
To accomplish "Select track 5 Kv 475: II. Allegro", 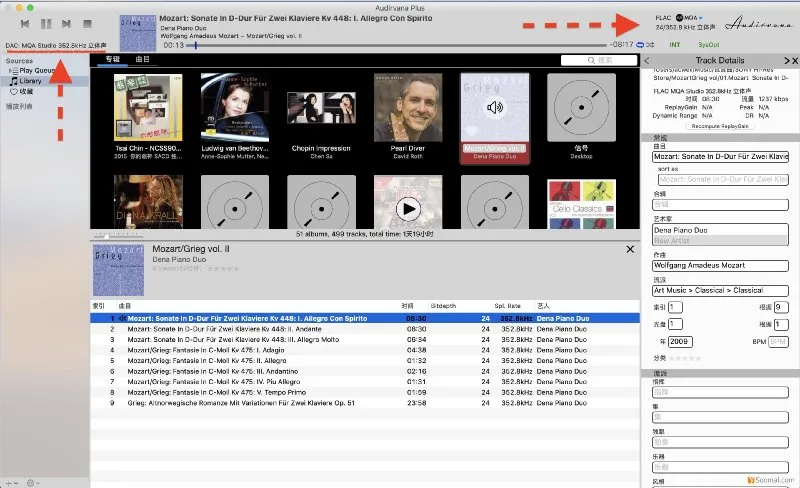I will pos(365,360).
